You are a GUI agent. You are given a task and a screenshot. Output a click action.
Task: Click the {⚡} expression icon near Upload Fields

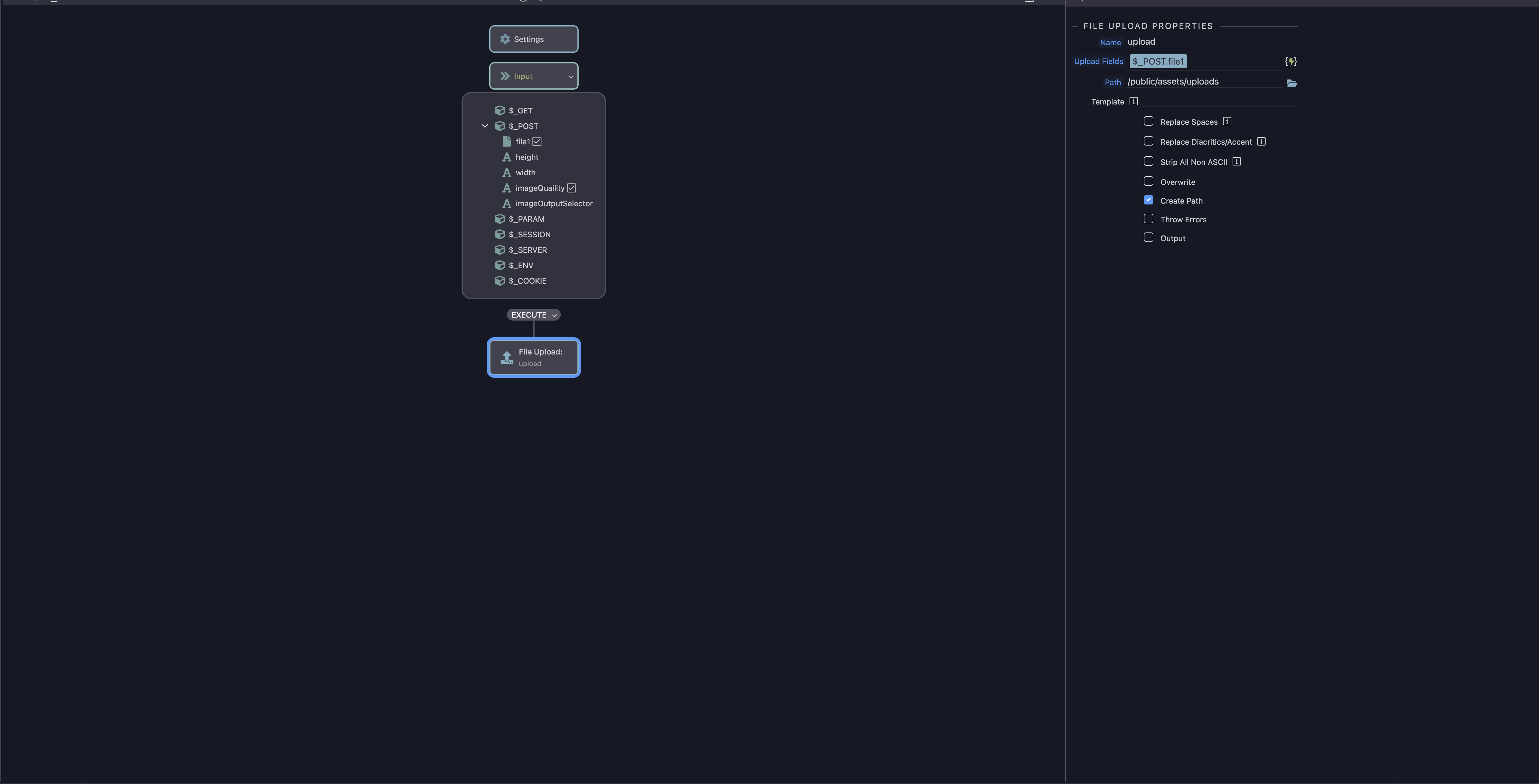coord(1290,61)
